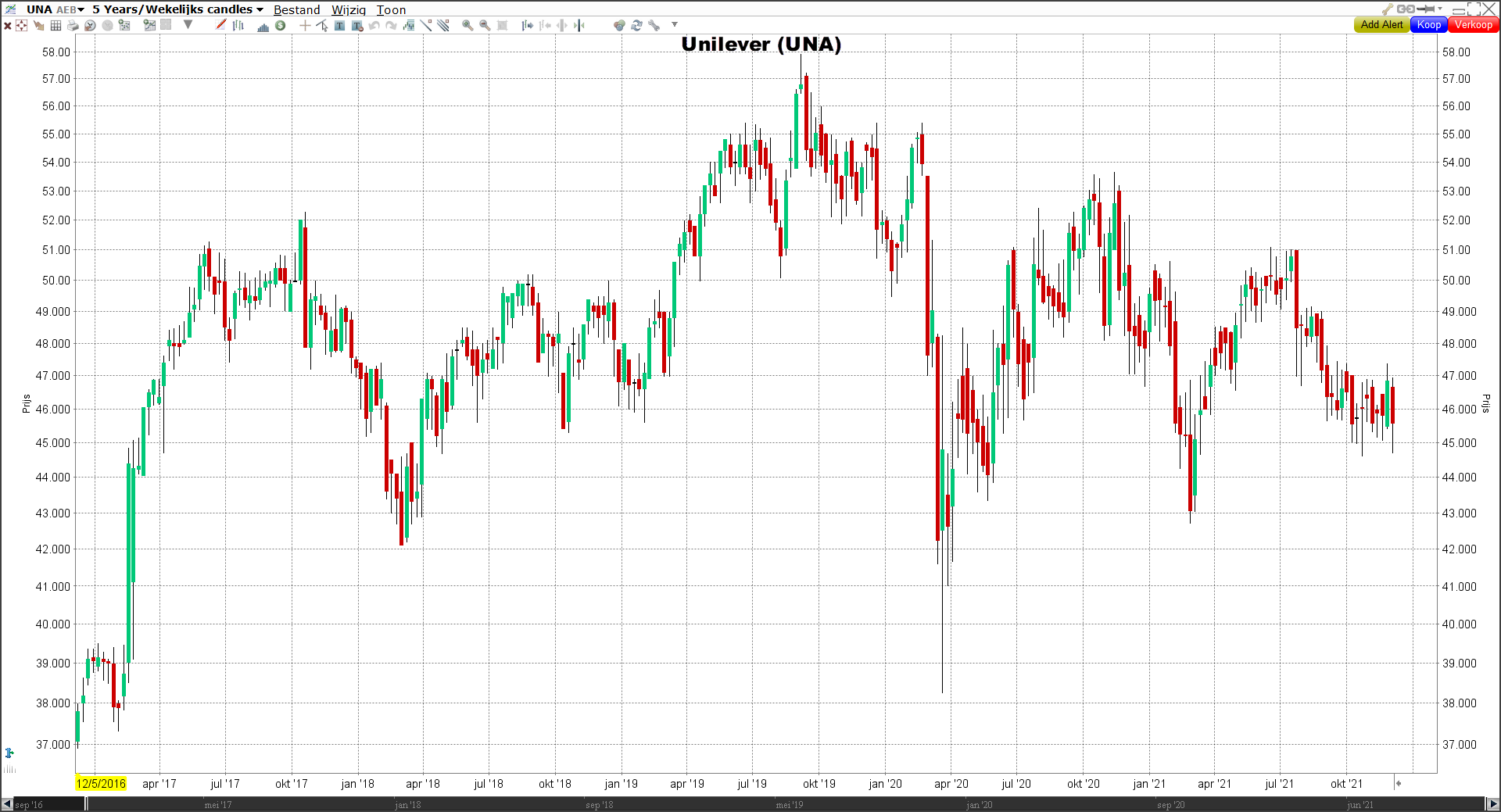1501x812 pixels.
Task: Click the bottom timeline scrollbar thumb
Action: pos(785,804)
